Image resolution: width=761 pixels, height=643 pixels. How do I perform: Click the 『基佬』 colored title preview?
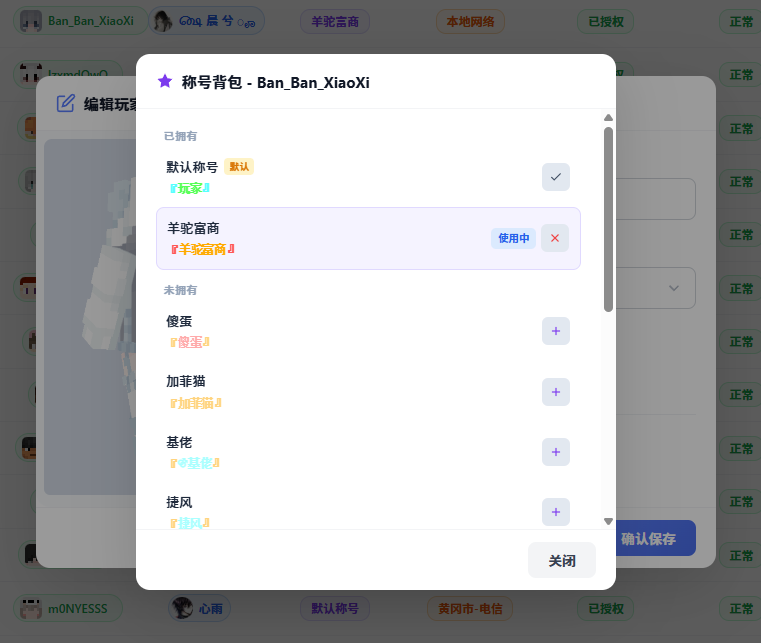[x=195, y=463]
